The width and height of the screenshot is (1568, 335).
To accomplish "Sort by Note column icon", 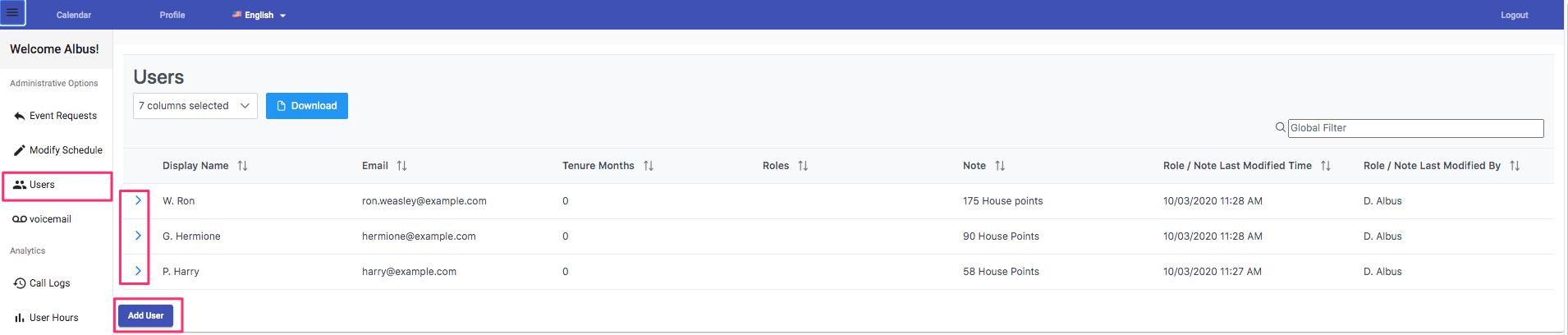I will [x=1000, y=166].
